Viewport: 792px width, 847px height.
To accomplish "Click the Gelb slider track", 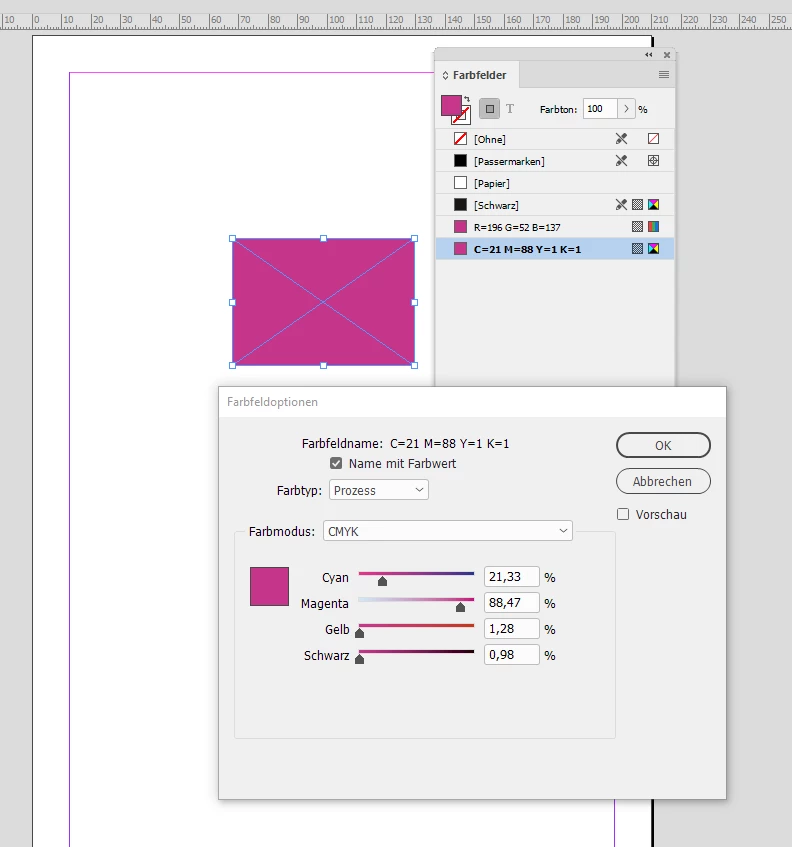I will point(416,626).
